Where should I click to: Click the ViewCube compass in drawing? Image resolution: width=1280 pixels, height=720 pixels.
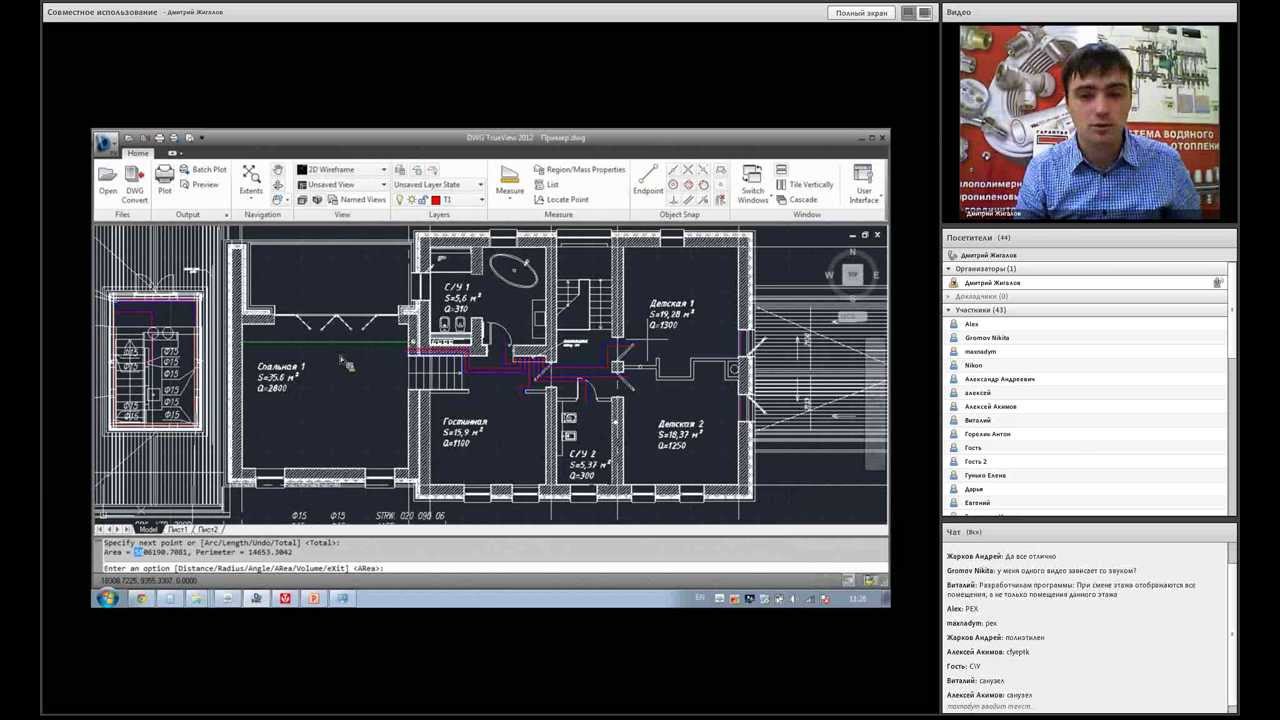point(852,274)
